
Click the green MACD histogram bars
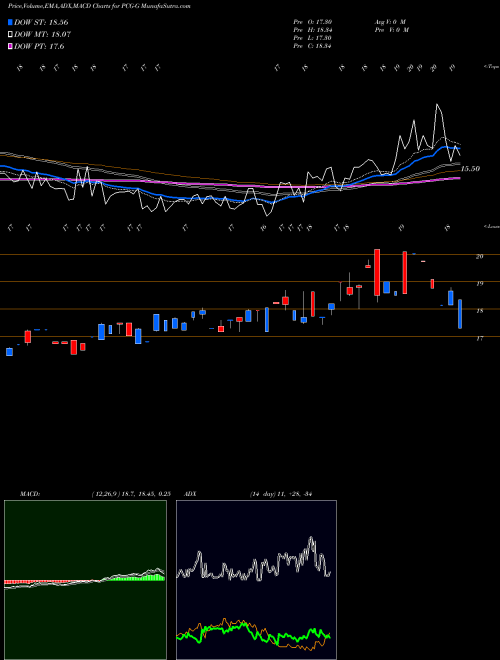135,578
